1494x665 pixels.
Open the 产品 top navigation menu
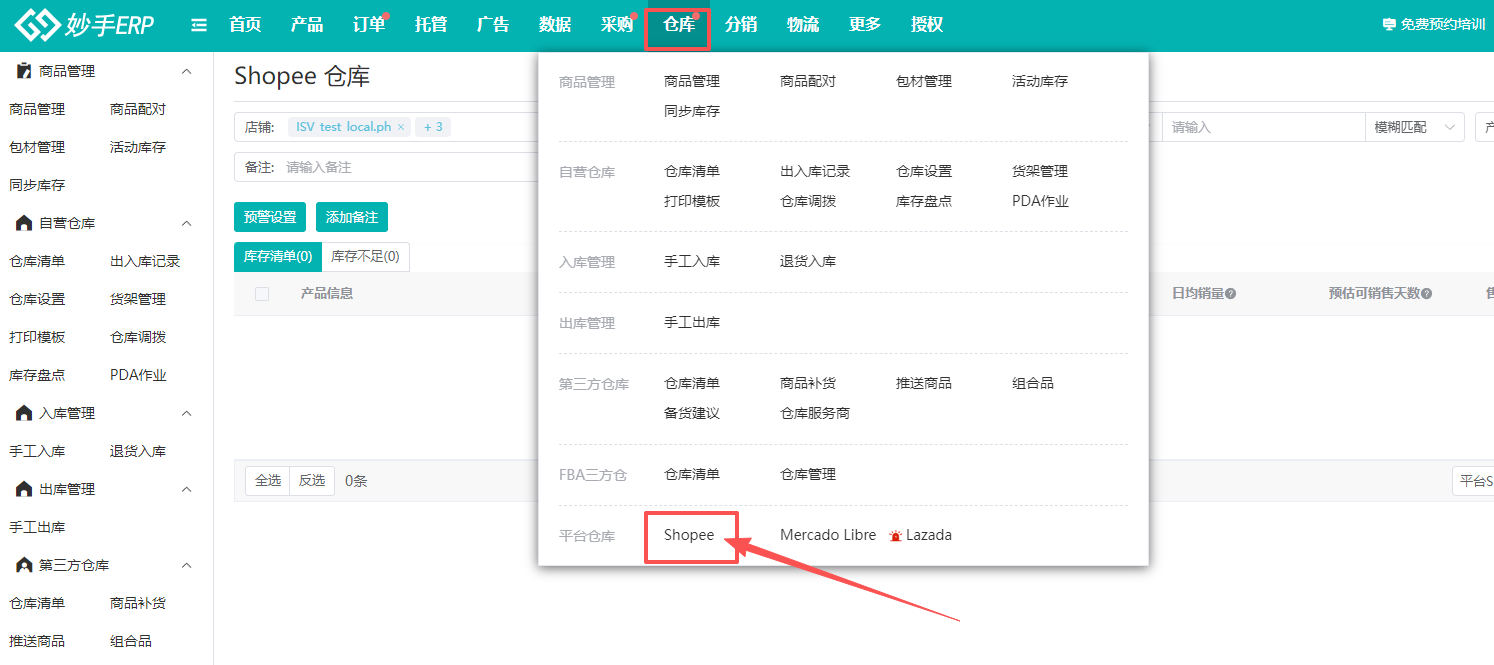(307, 25)
